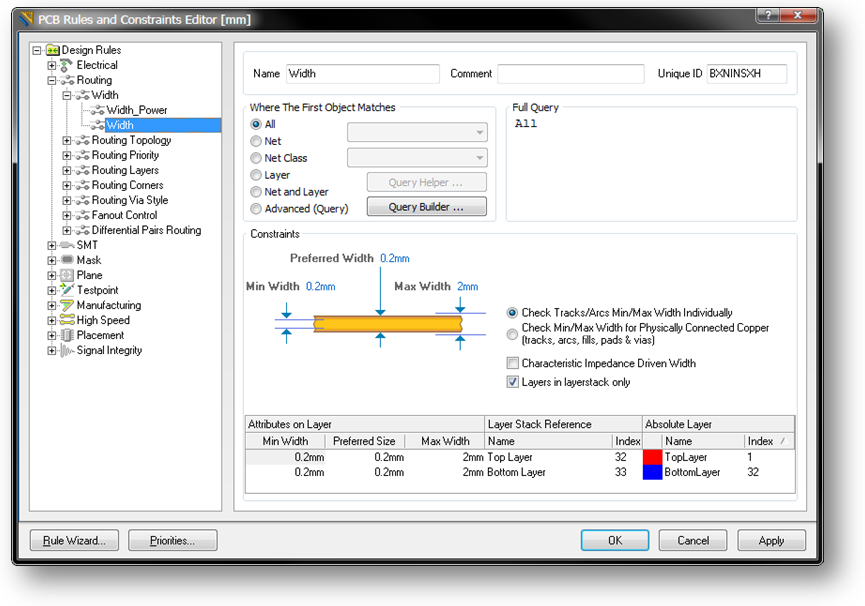865x606 pixels.
Task: Click the Mask category icon
Action: pos(67,260)
